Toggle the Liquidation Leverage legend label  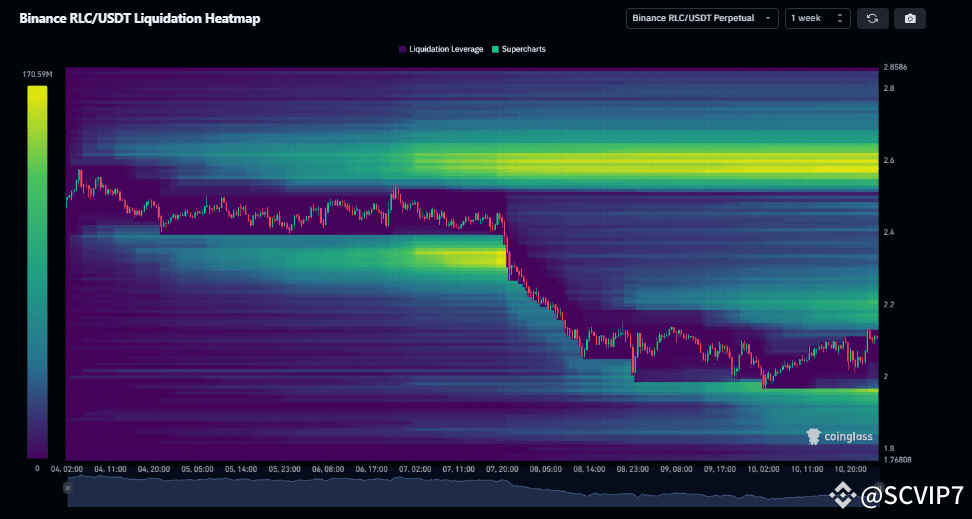click(x=446, y=49)
